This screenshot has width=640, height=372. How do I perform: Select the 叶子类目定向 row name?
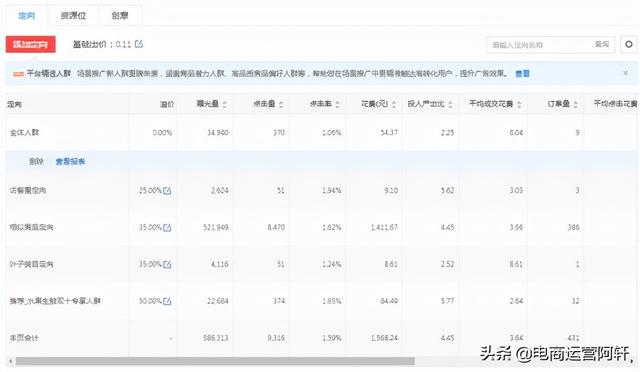tap(31, 264)
